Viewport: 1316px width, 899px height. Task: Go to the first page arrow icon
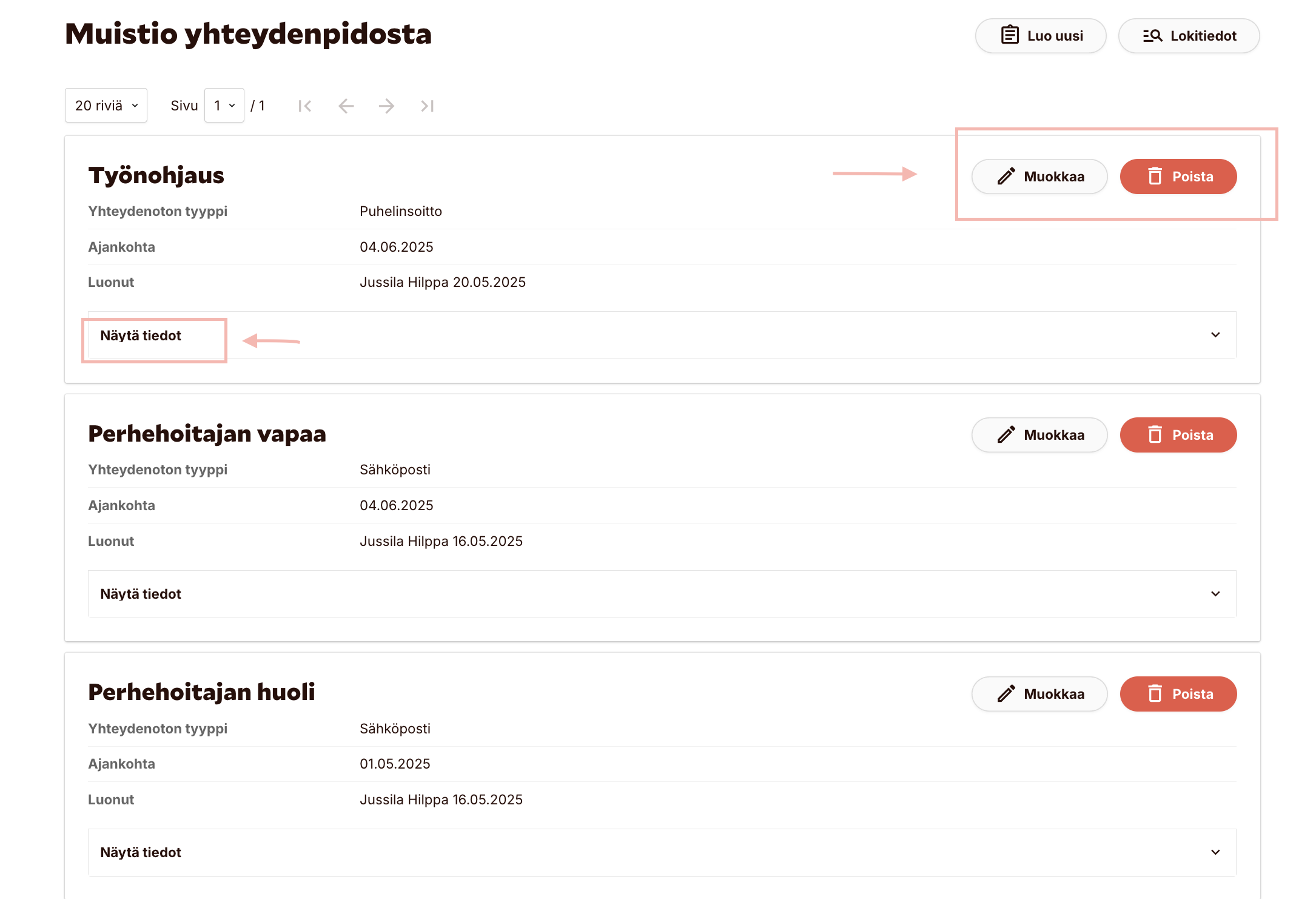click(x=305, y=106)
